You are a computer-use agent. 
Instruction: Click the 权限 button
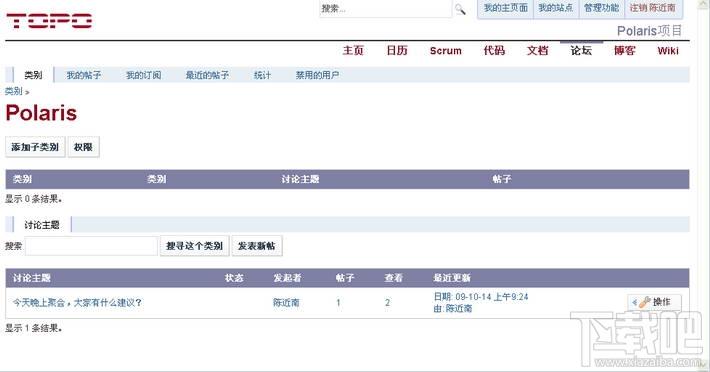(83, 147)
